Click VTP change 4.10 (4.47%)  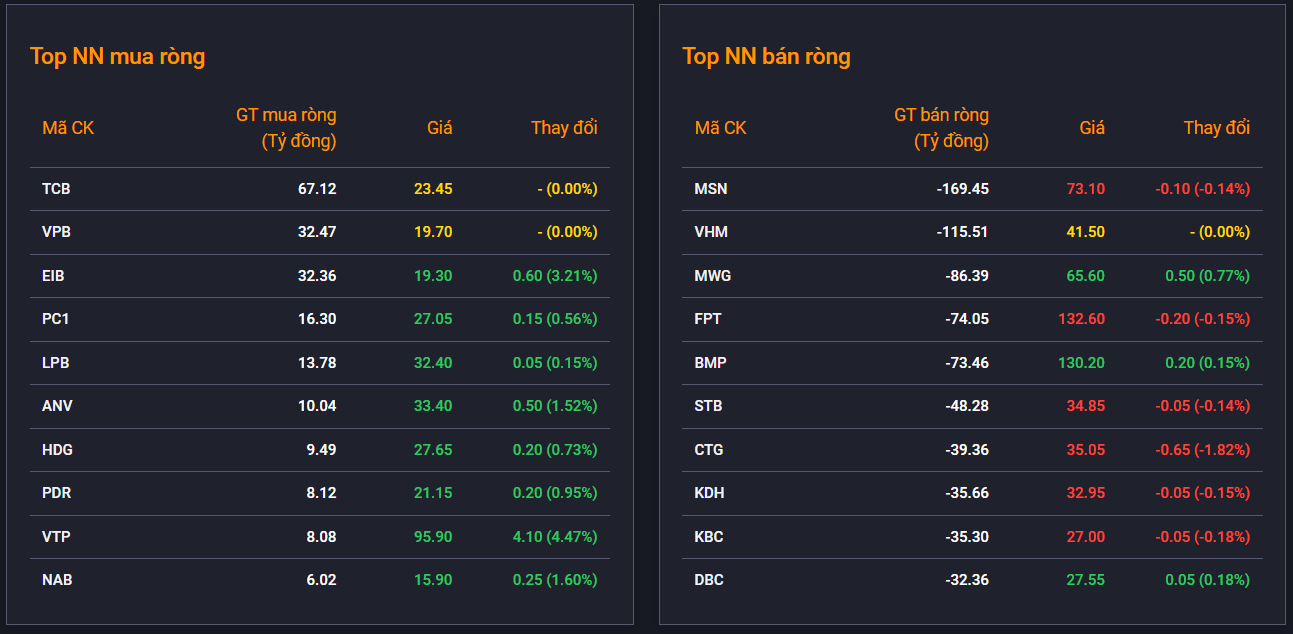pos(555,537)
